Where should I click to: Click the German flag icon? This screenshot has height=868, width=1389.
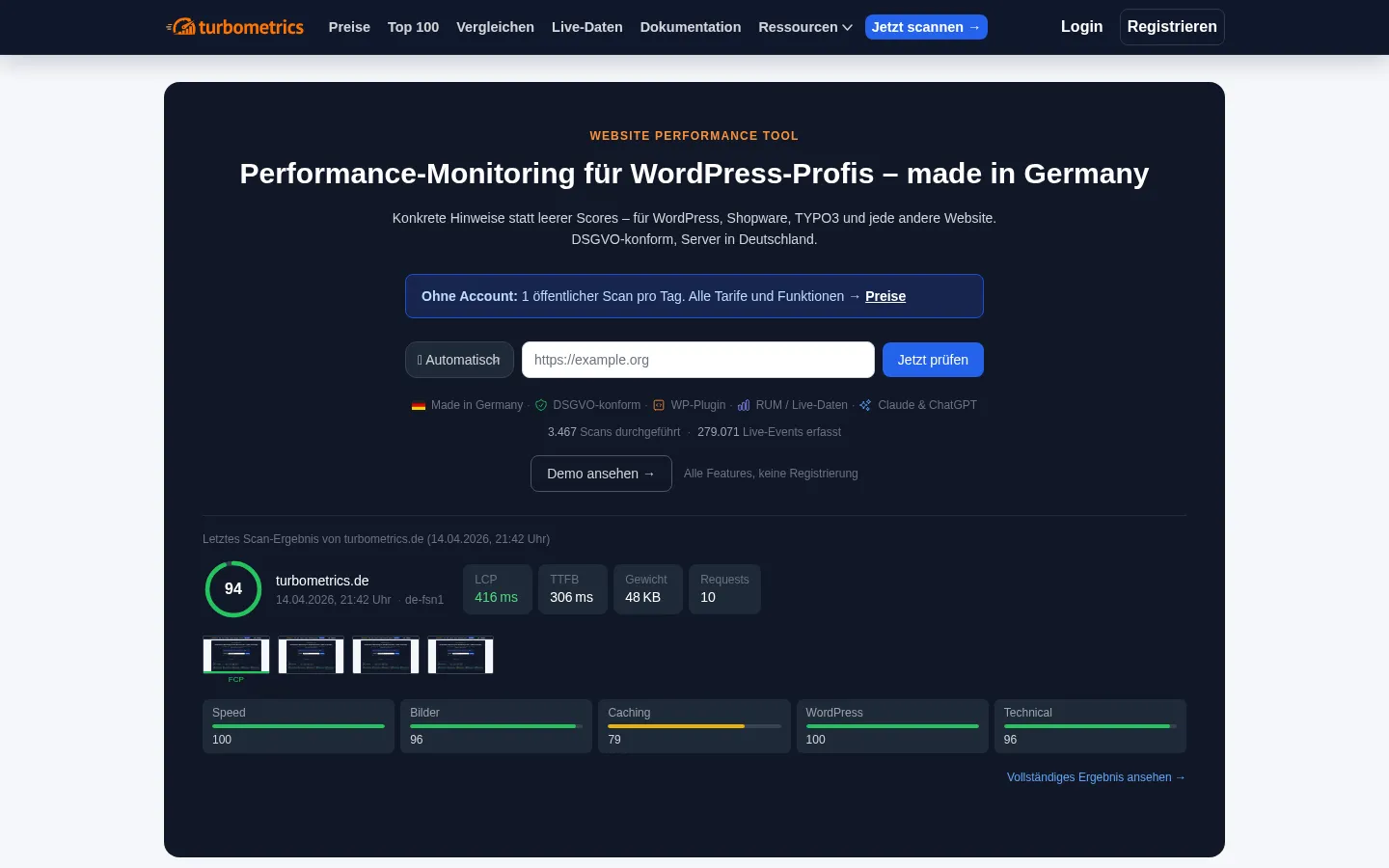(419, 405)
